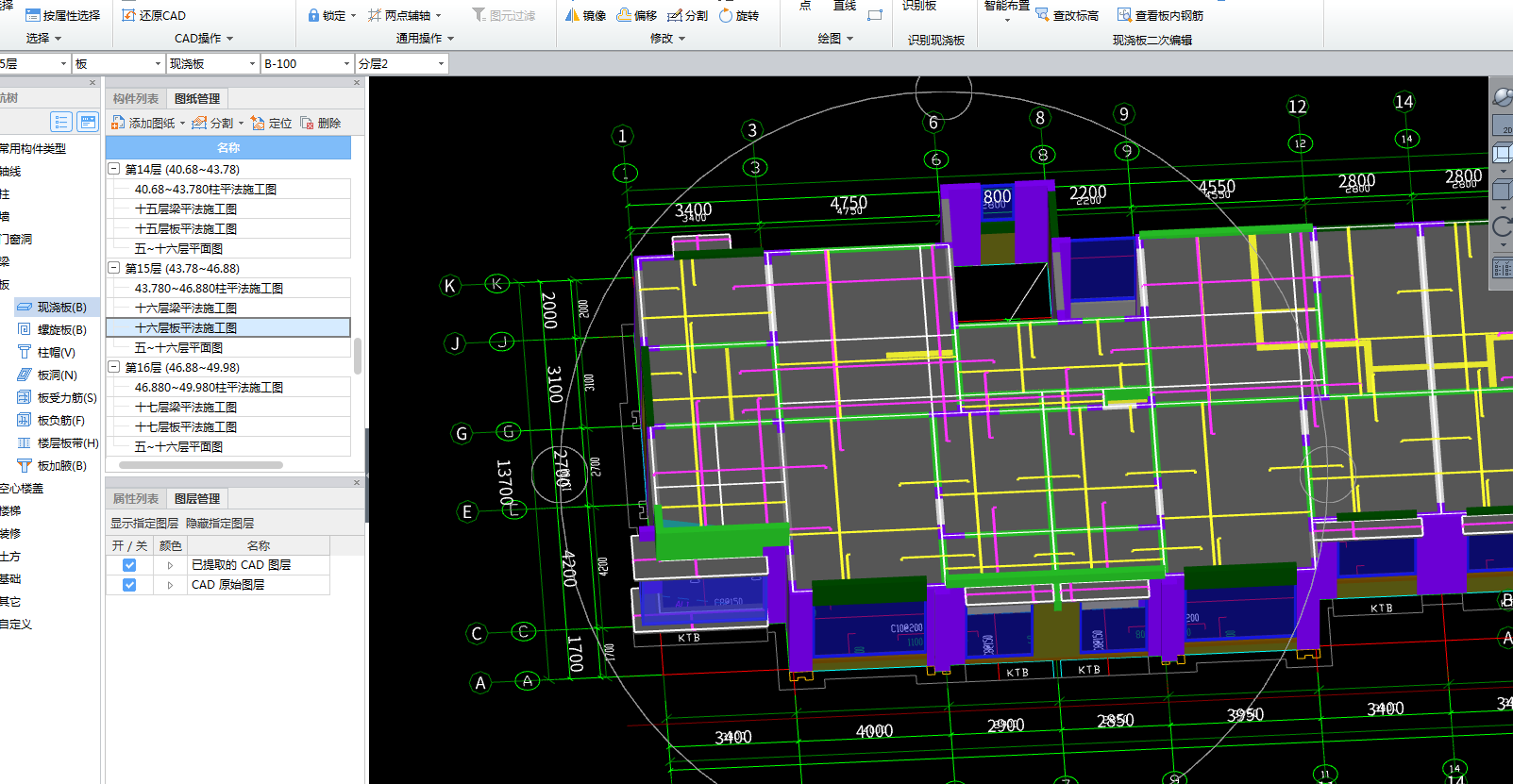Switch to the 图纸管理 tab
The width and height of the screenshot is (1513, 784).
tap(197, 98)
